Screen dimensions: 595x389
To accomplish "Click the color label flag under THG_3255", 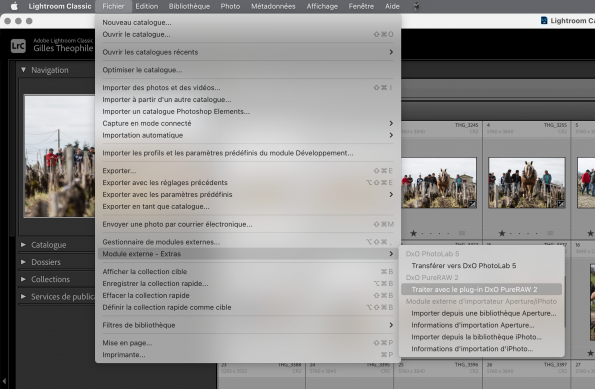I will tap(550, 233).
